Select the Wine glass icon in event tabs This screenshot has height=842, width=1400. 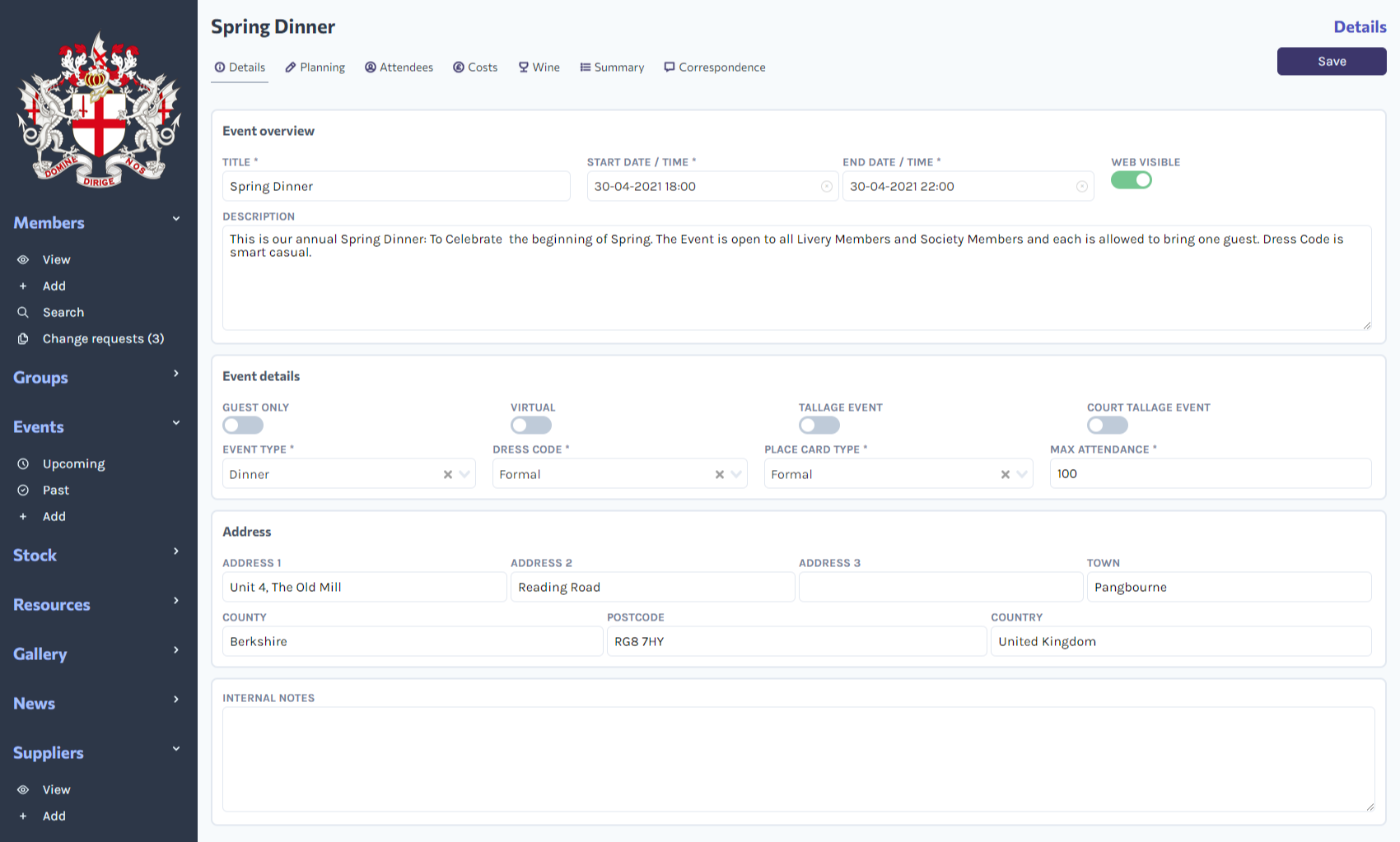tap(524, 67)
